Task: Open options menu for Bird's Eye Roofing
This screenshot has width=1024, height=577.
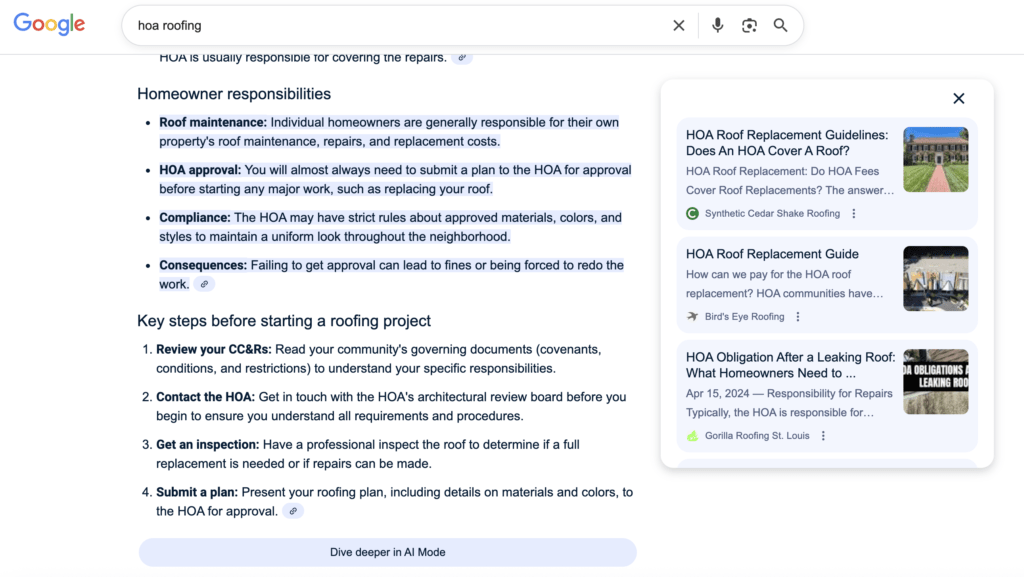Action: (798, 317)
